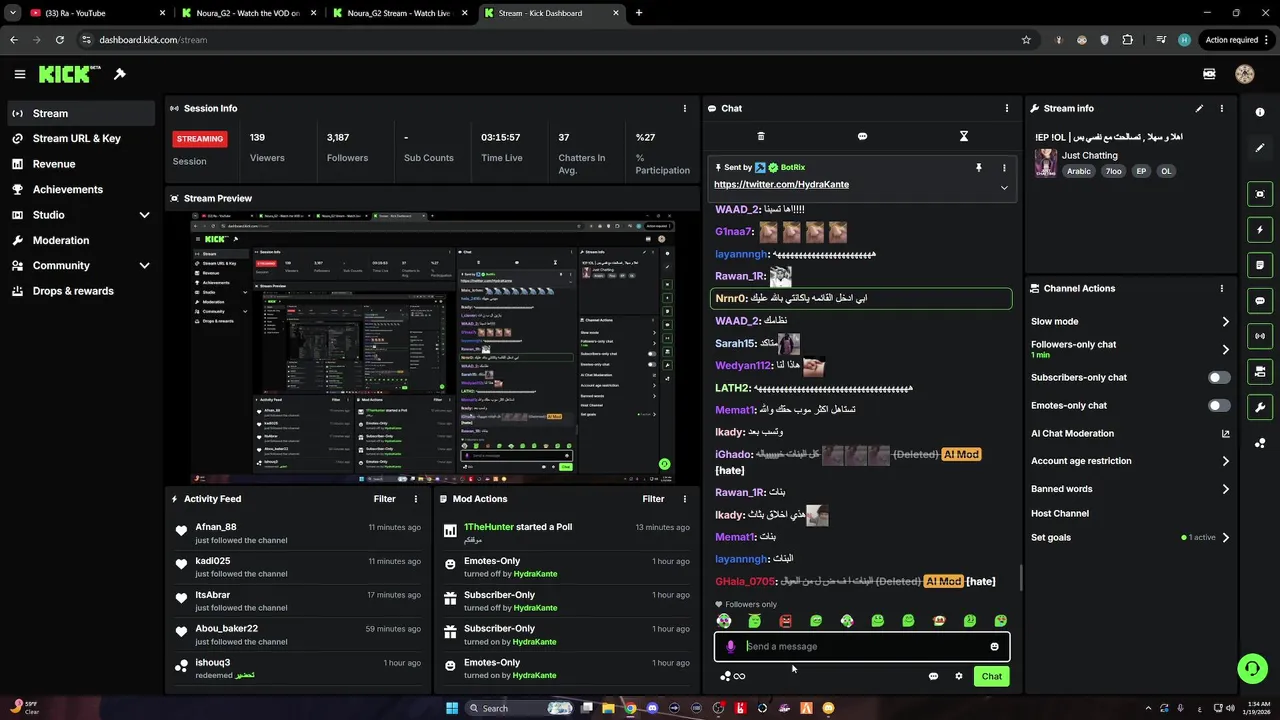Click the channel points infinity icon
Image resolution: width=1280 pixels, height=720 pixels.
pos(733,676)
